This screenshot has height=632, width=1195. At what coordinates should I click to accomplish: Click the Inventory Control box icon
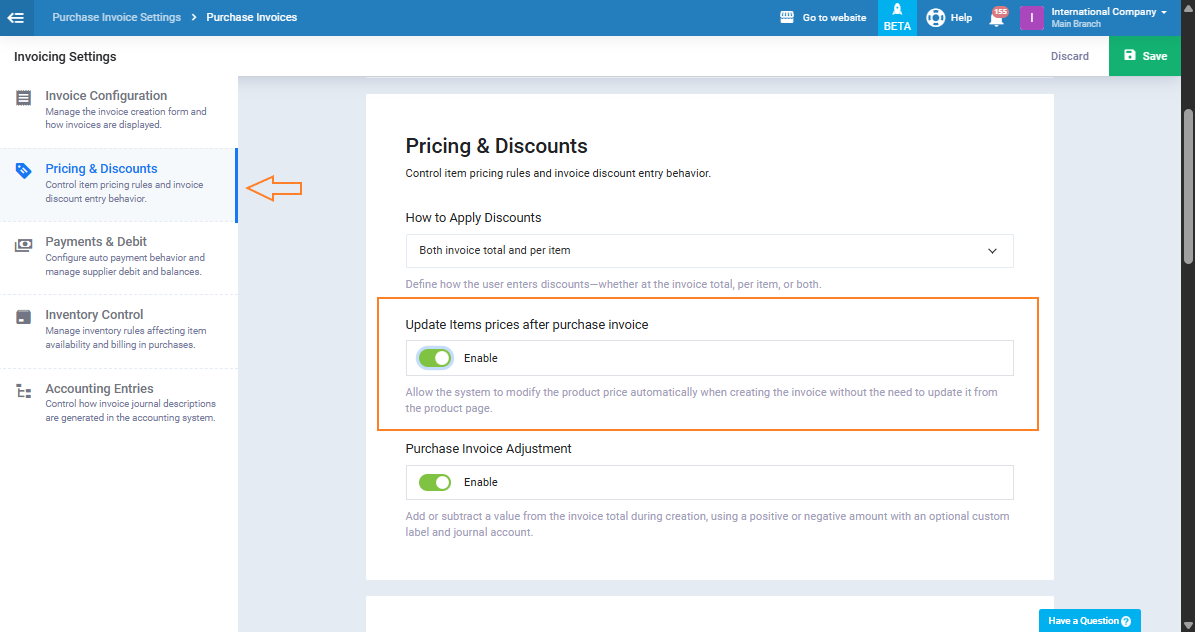(24, 317)
